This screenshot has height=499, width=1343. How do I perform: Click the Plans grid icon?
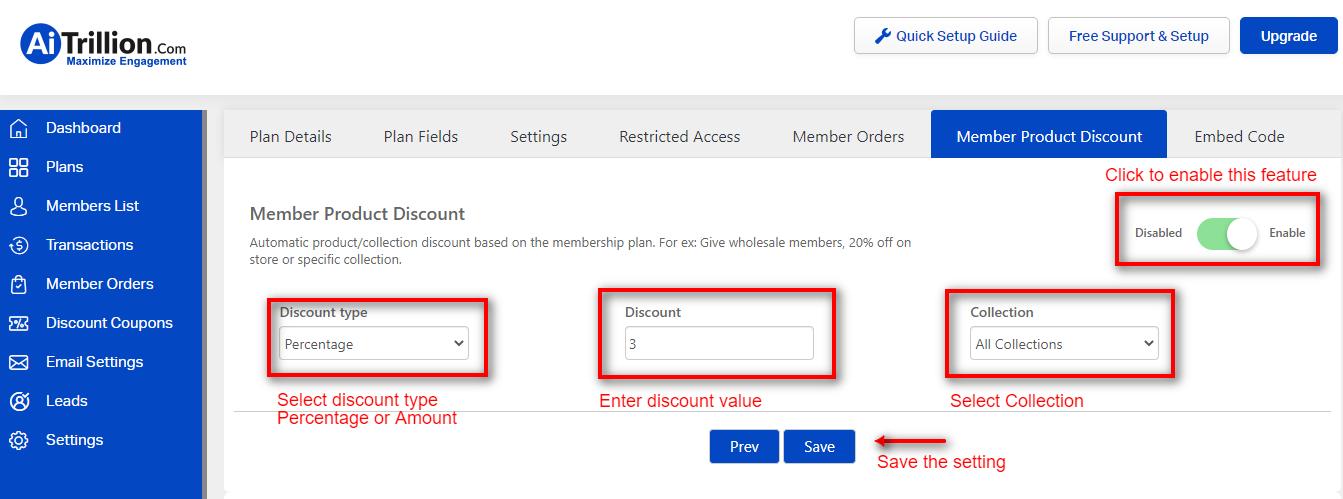pos(18,167)
